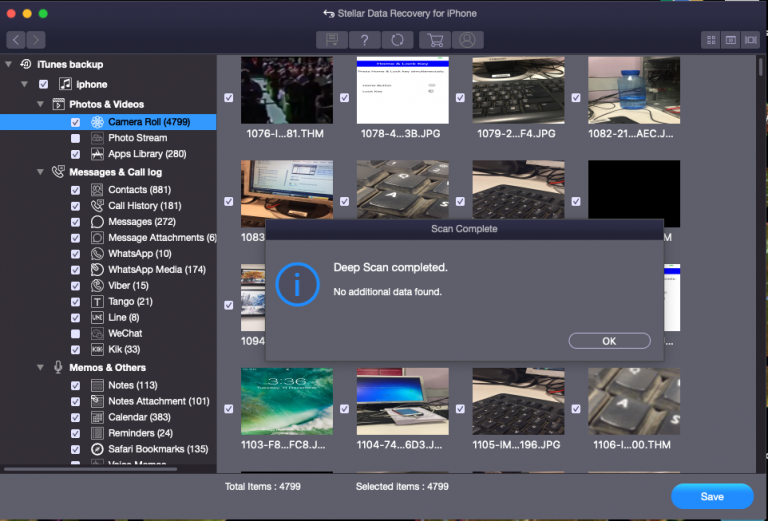768x521 pixels.
Task: Open help via the question mark icon
Action: point(364,40)
